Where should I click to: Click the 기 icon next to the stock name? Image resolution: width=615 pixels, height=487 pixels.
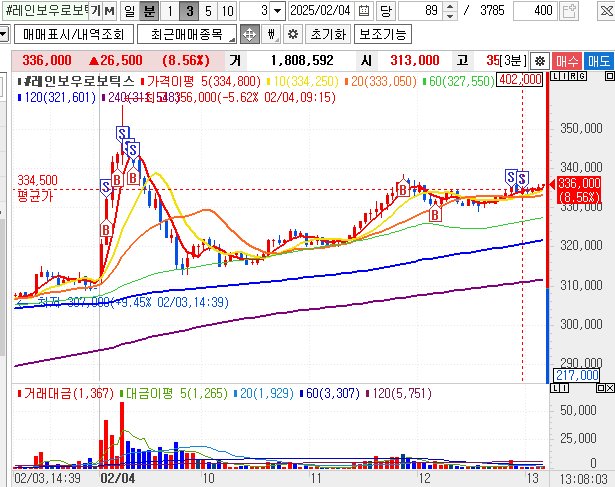click(x=96, y=11)
